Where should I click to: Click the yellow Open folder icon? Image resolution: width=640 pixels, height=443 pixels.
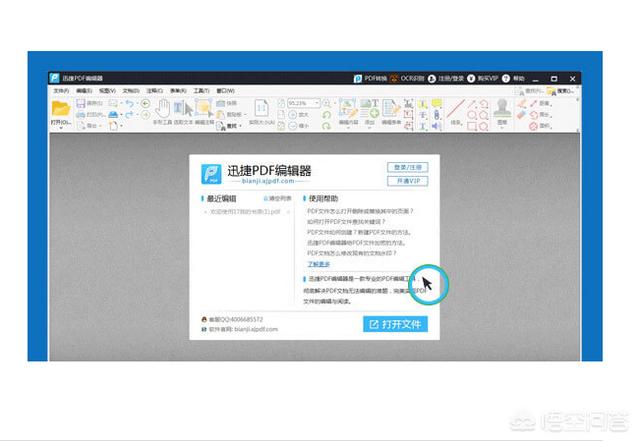61,109
